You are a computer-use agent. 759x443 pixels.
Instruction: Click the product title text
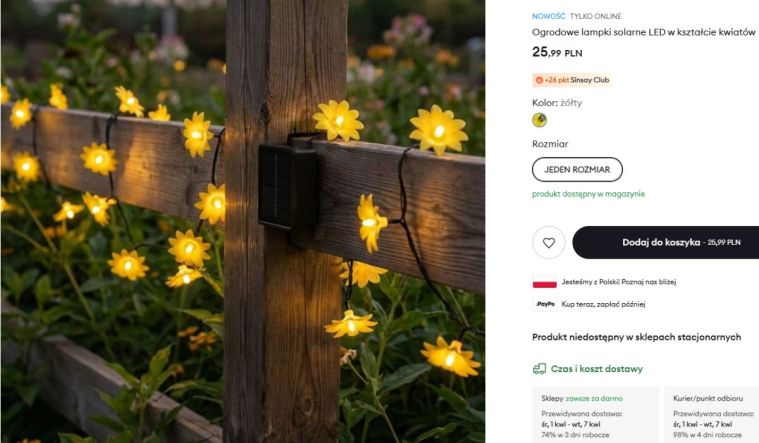[x=643, y=32]
